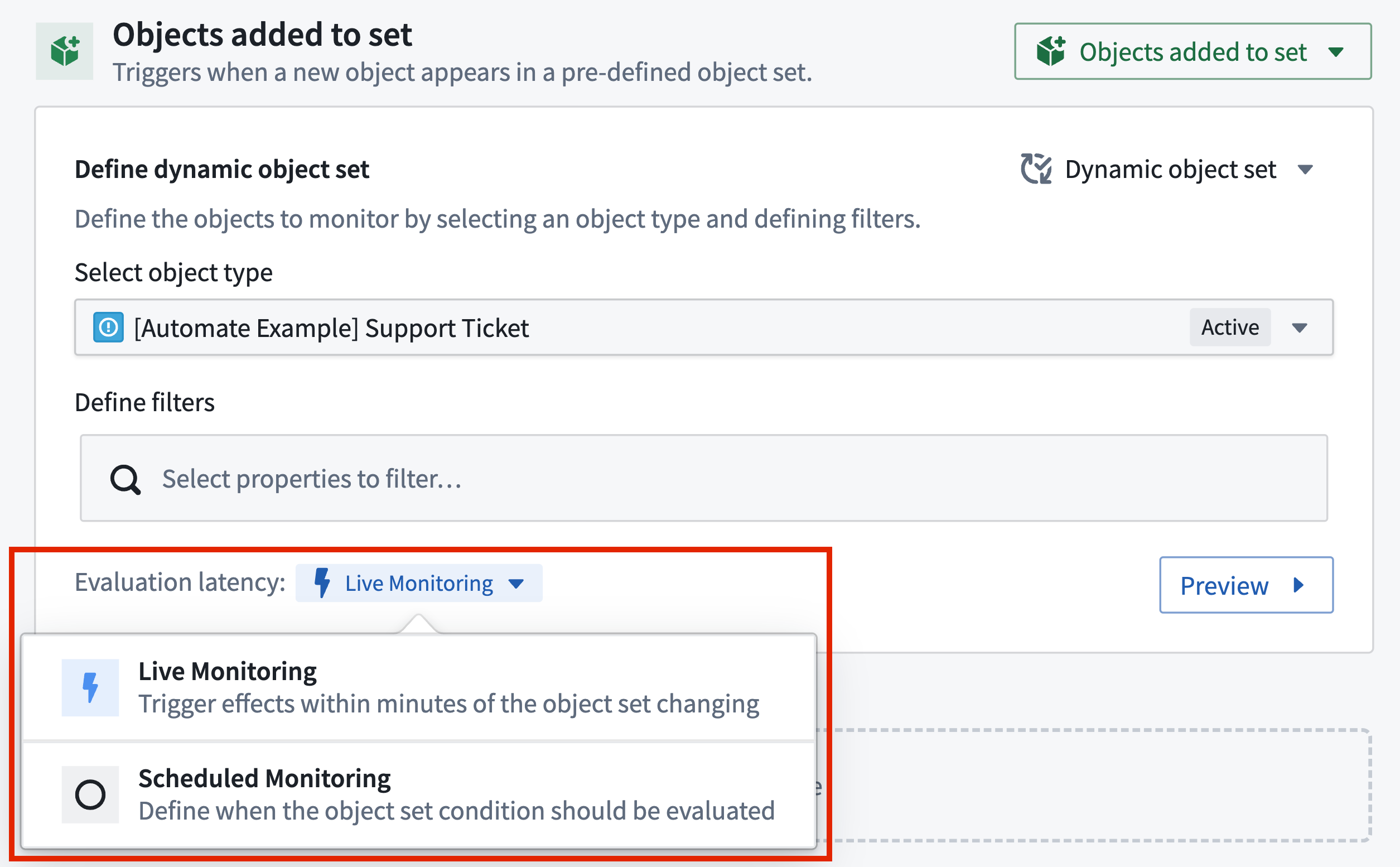Open the Support Ticket object type selector
Image resolution: width=1400 pixels, height=867 pixels.
coord(703,327)
